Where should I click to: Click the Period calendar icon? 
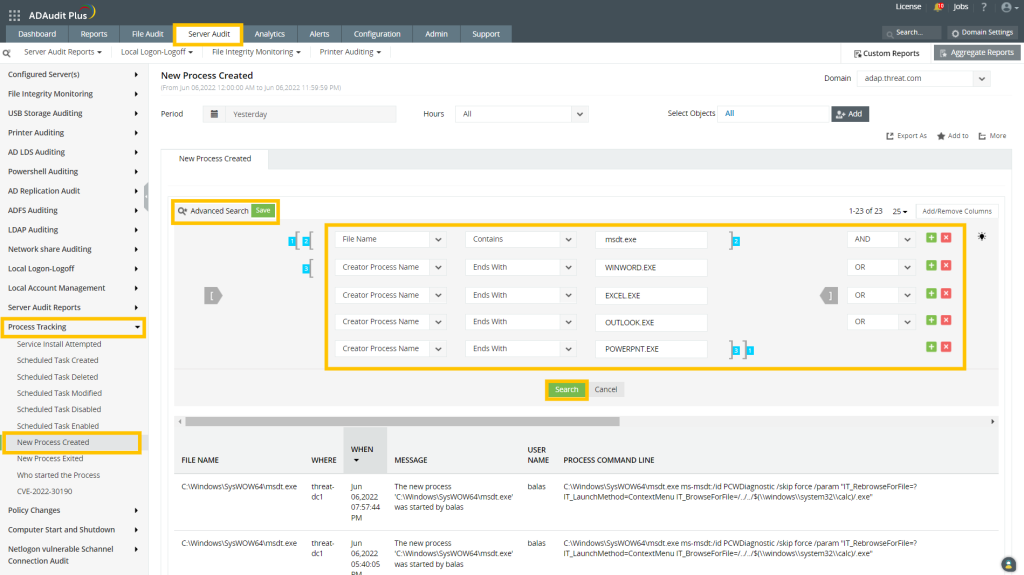(x=215, y=114)
